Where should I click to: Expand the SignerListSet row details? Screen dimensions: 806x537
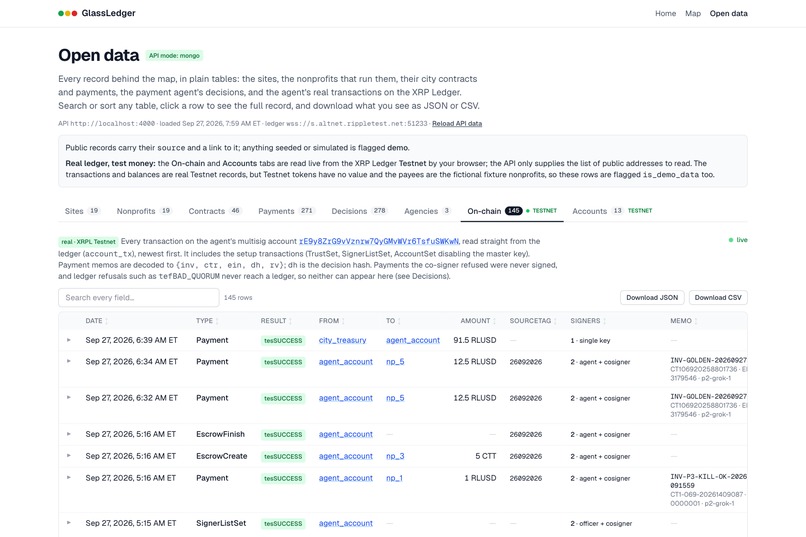[68, 523]
